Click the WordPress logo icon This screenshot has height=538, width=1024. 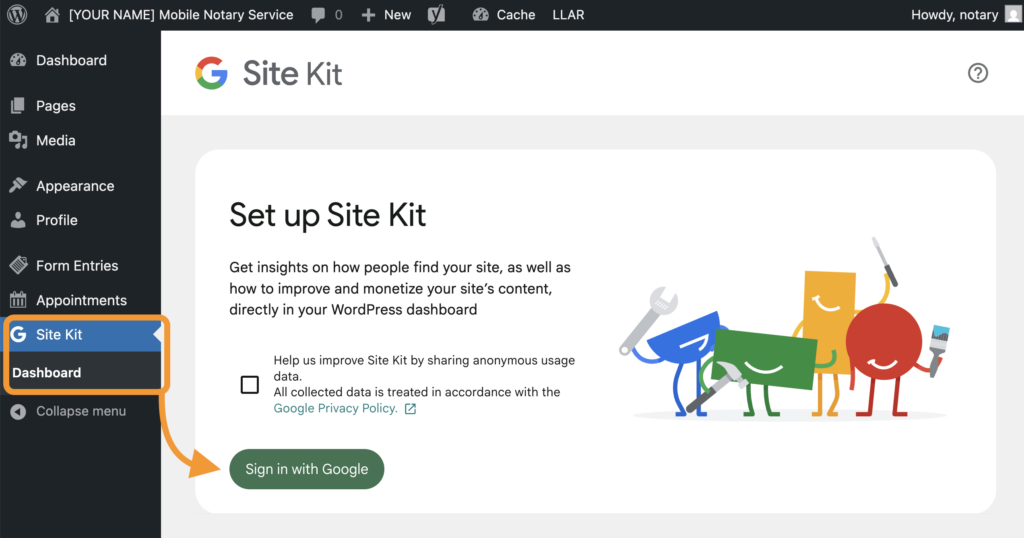click(x=17, y=14)
